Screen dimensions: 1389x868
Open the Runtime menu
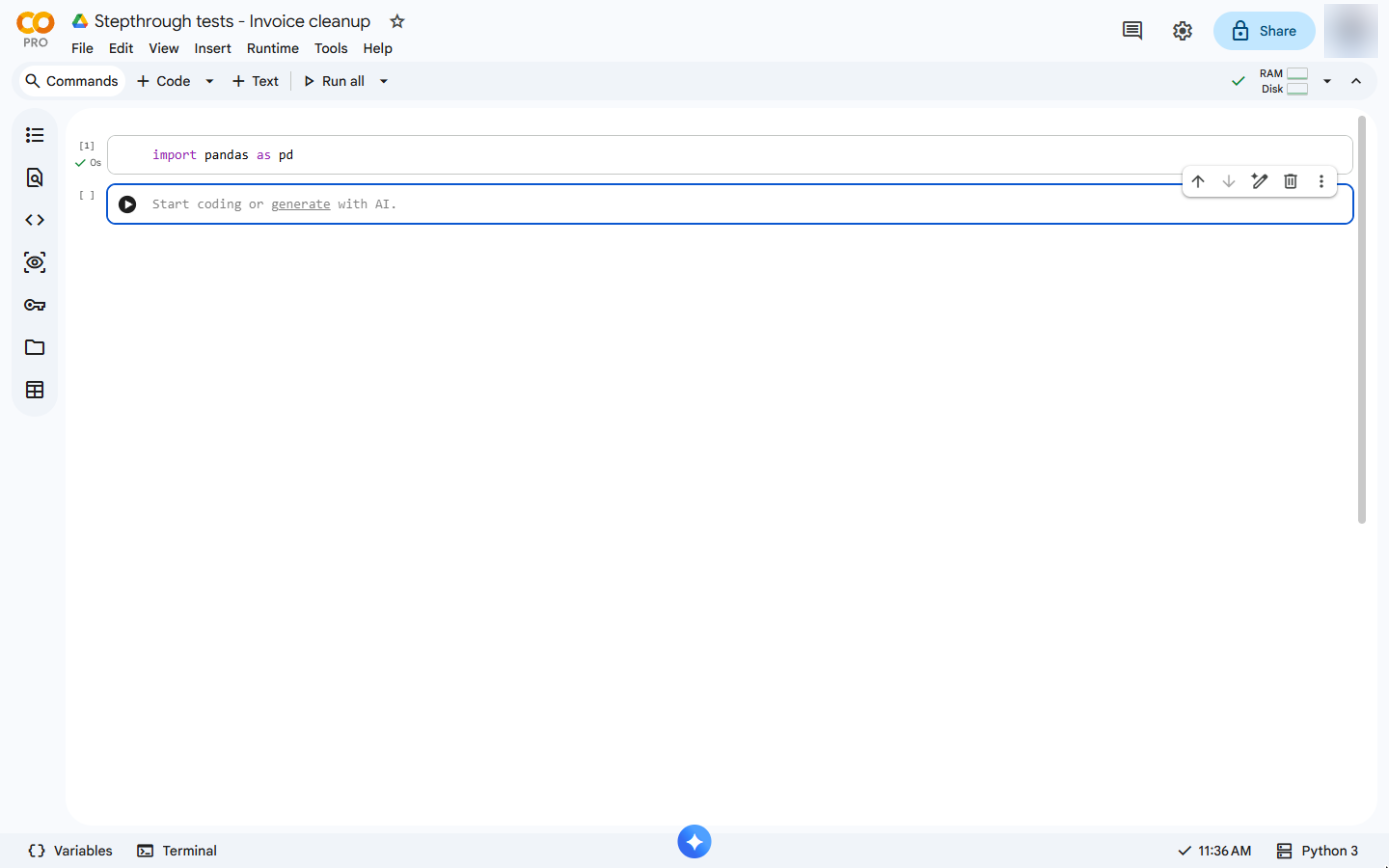tap(273, 48)
